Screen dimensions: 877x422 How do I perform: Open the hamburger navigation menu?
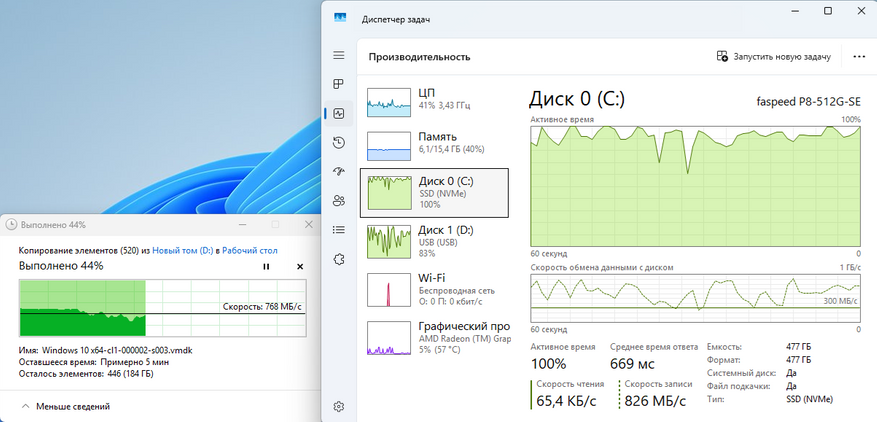338,55
